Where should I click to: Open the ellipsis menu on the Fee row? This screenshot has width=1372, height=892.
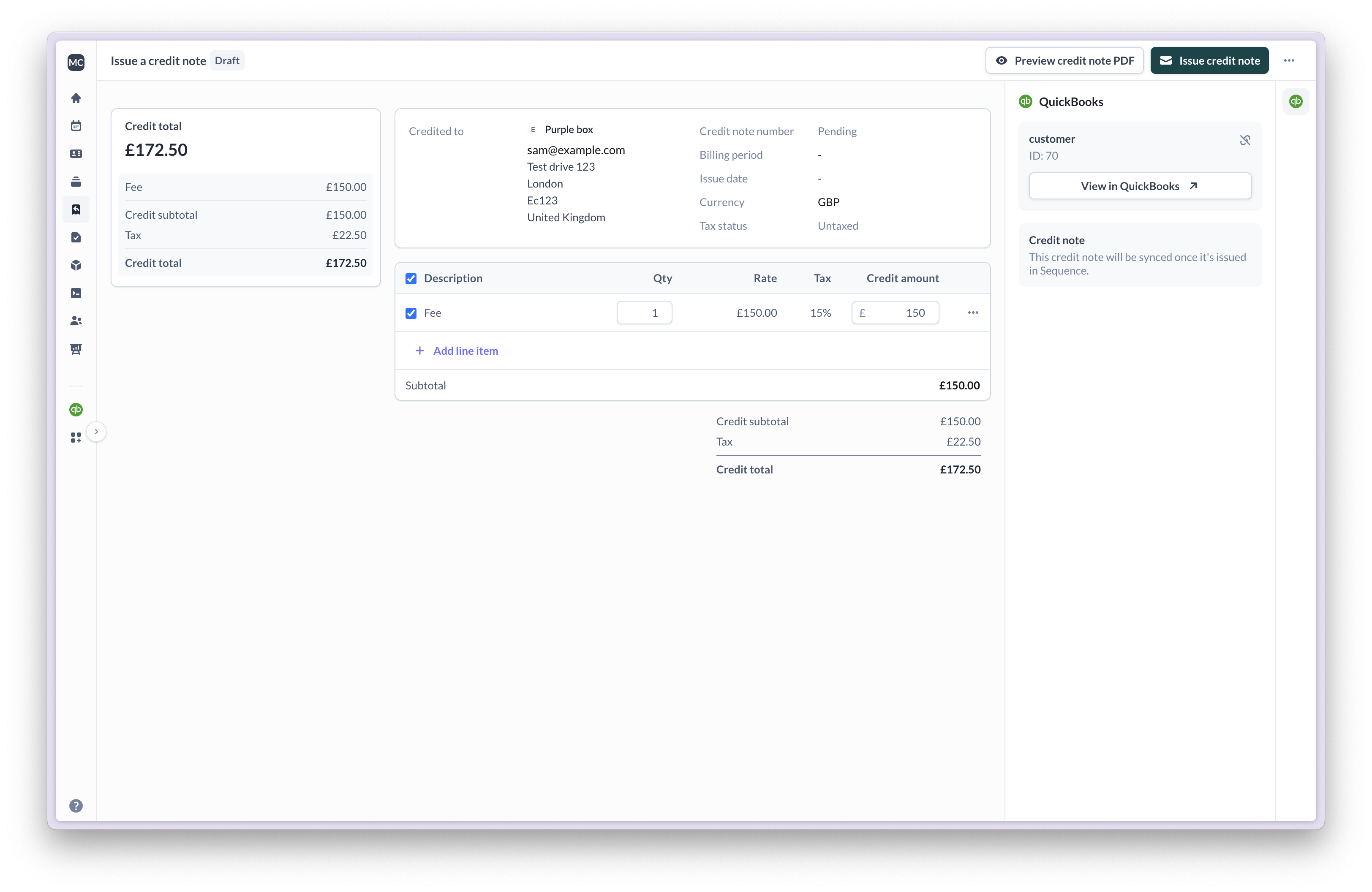(972, 312)
